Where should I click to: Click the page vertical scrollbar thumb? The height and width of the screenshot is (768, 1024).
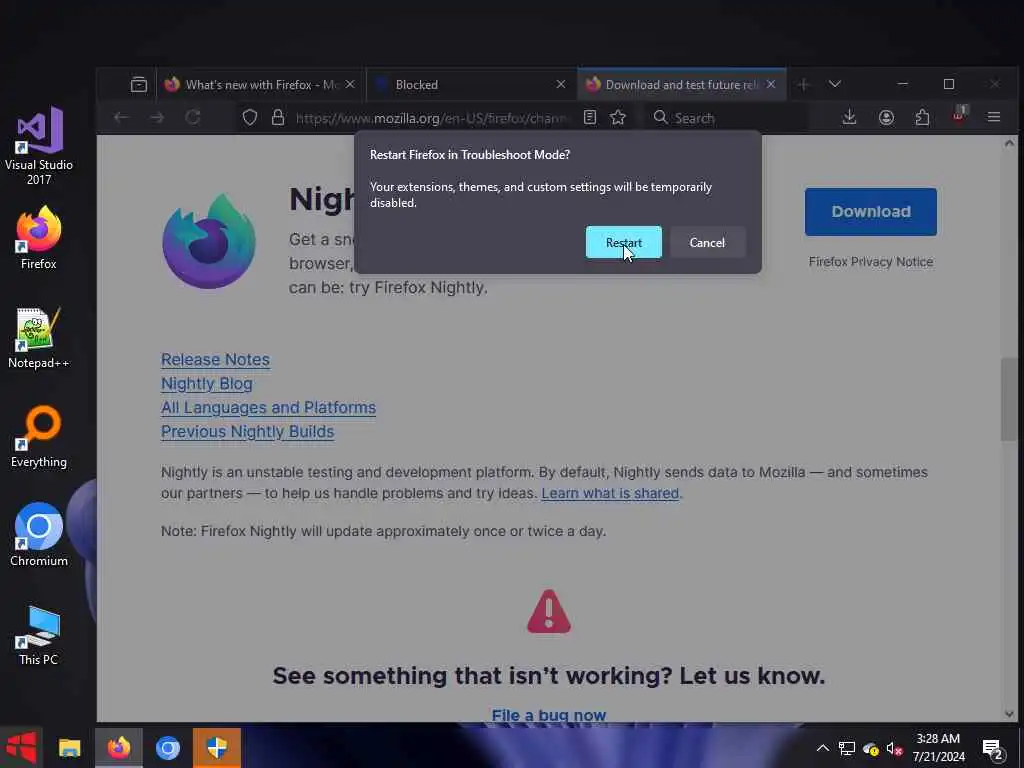coord(1008,400)
